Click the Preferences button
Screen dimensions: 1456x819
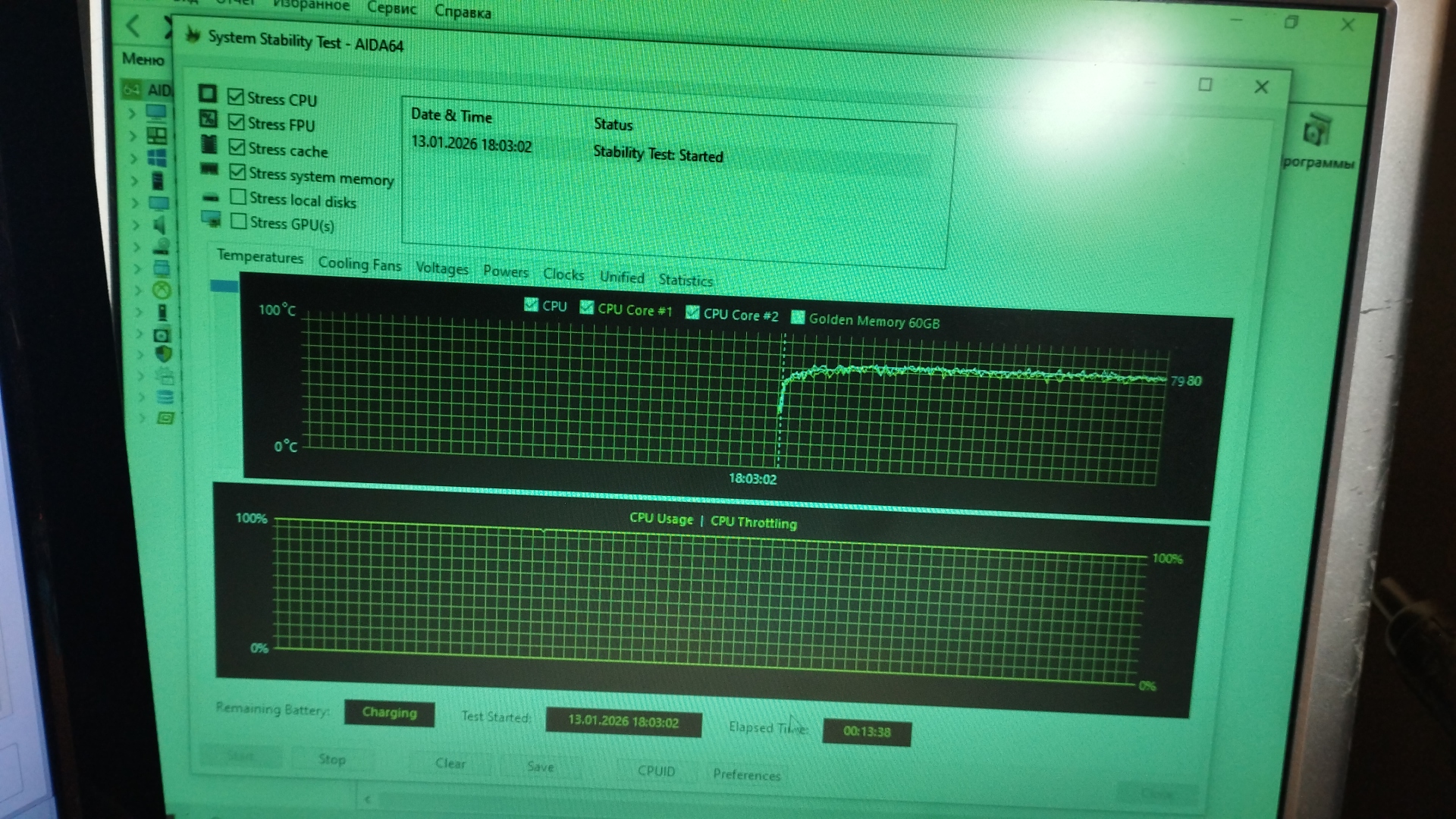pyautogui.click(x=746, y=774)
